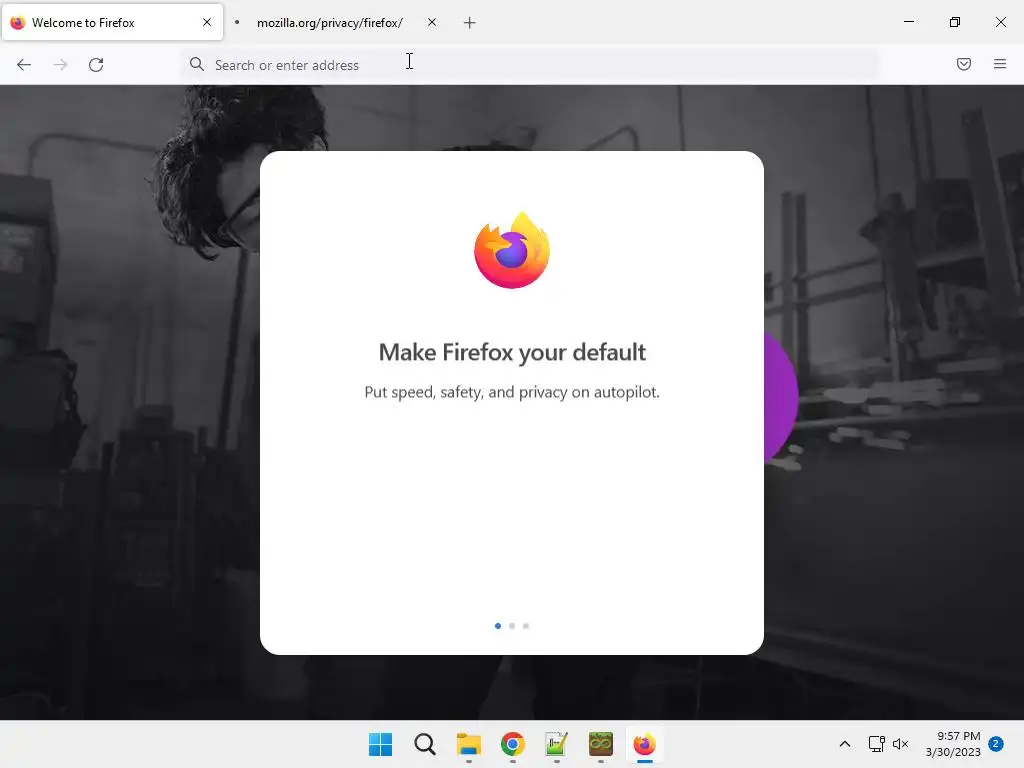Select the first onboarding step dot
The height and width of the screenshot is (768, 1024).
pos(498,626)
